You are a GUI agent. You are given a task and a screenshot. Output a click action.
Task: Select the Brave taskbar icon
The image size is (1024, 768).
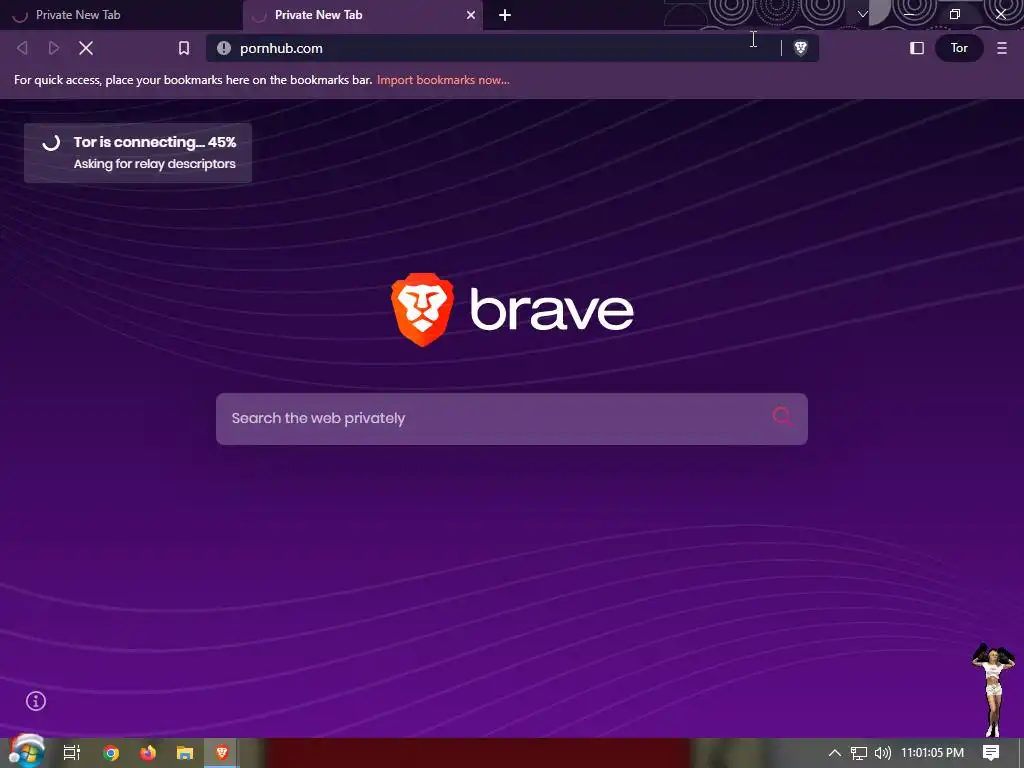pos(221,753)
